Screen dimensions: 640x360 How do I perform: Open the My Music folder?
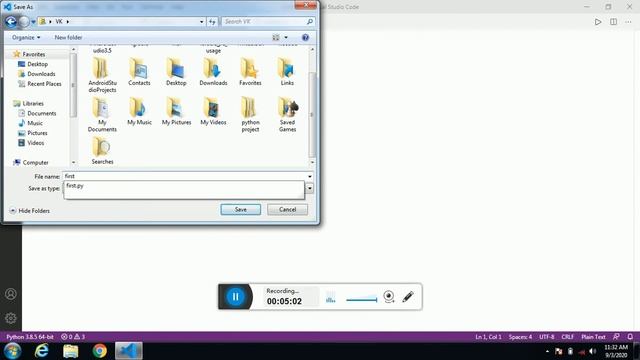[139, 111]
